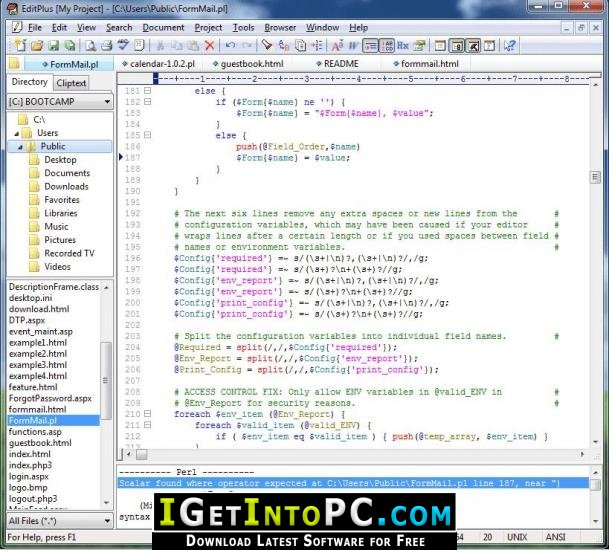This screenshot has width=609, height=550.
Task: Click the folder icon left of FormMail.pl tab
Action: tap(14, 64)
